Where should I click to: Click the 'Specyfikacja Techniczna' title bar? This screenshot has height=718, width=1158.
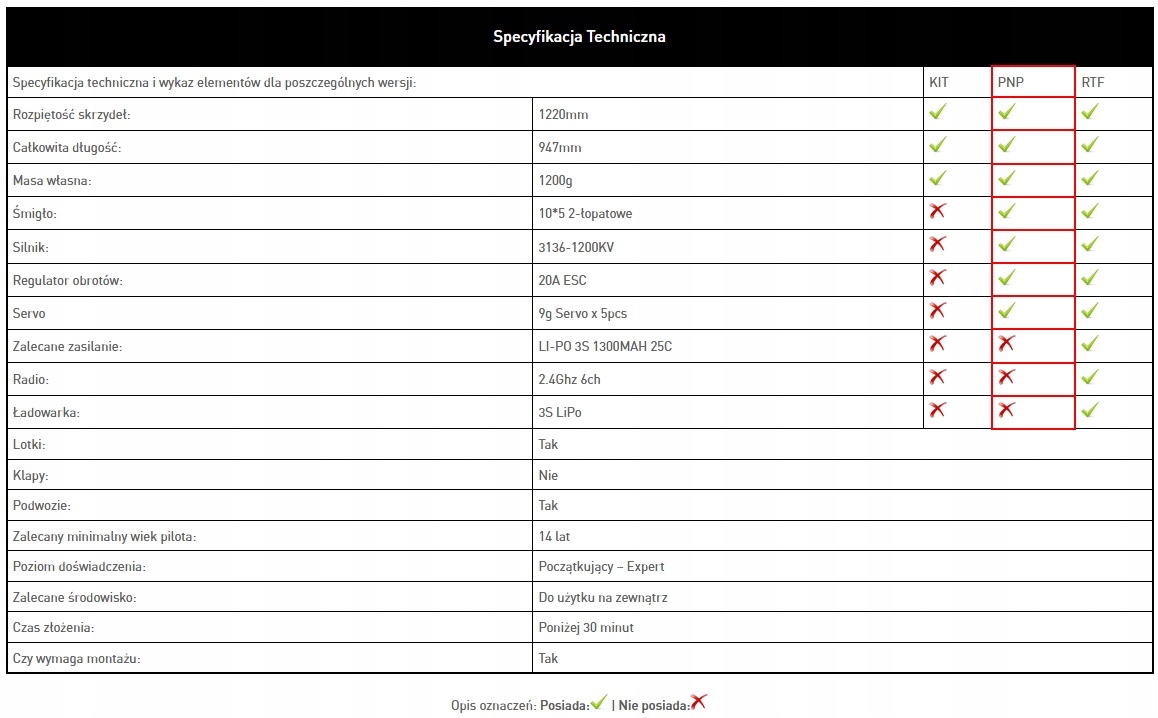579,37
